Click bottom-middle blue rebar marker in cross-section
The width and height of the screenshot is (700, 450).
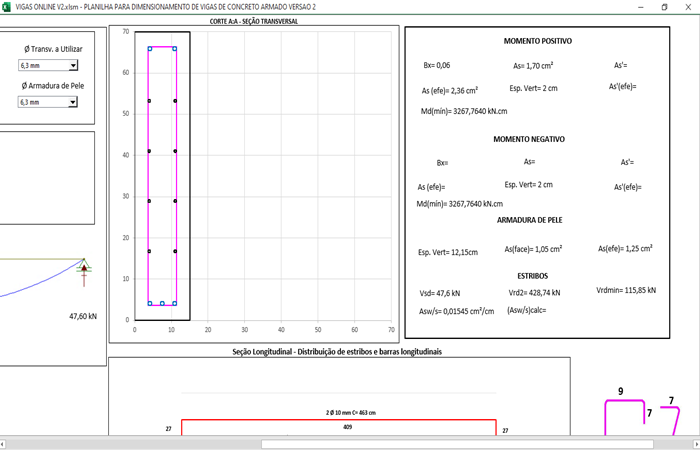[162, 303]
